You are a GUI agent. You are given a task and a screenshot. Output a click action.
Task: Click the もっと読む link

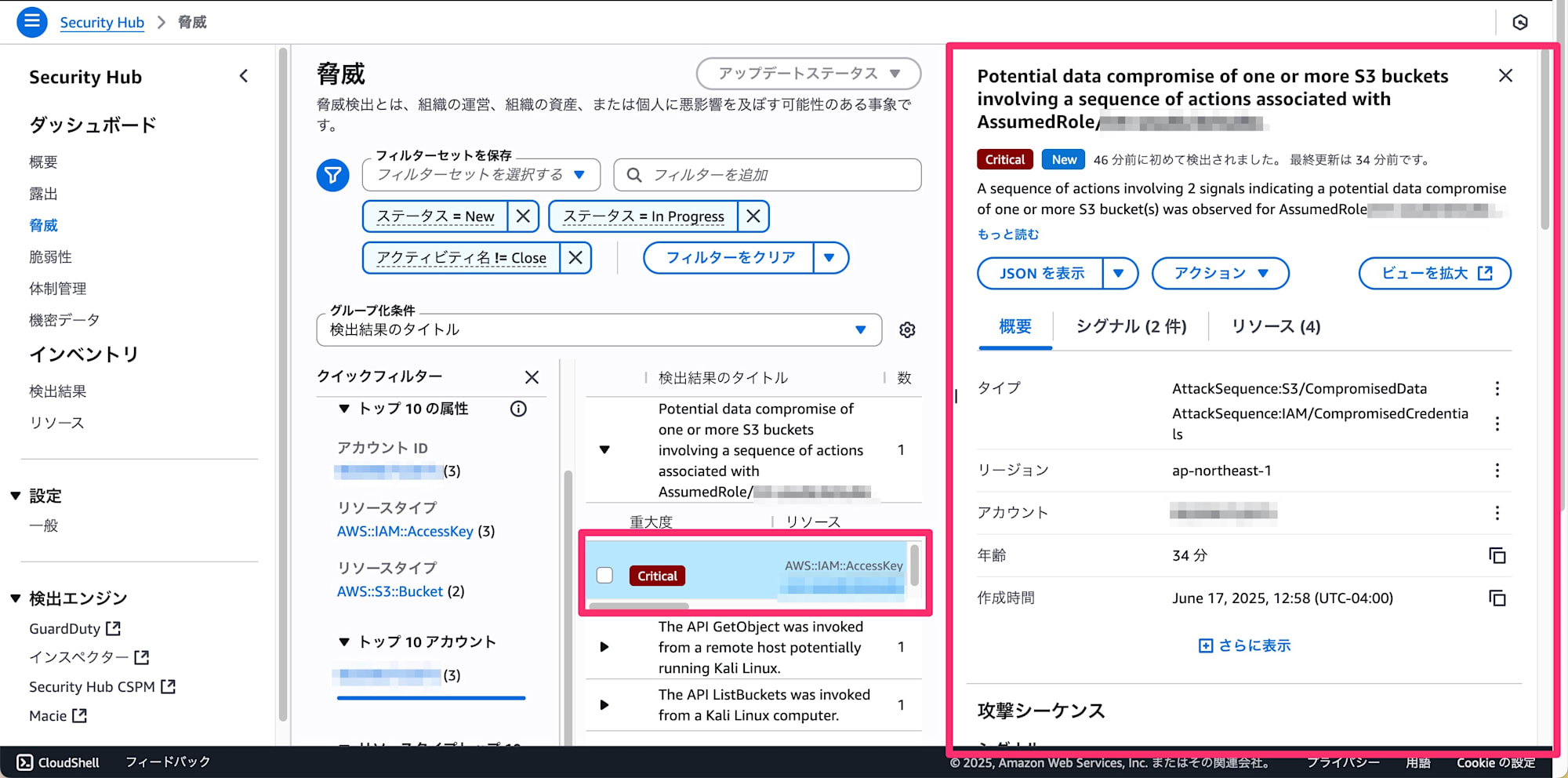[1007, 234]
